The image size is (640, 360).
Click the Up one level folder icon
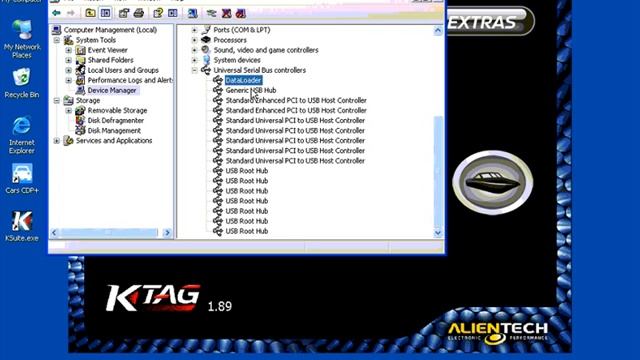click(x=90, y=13)
